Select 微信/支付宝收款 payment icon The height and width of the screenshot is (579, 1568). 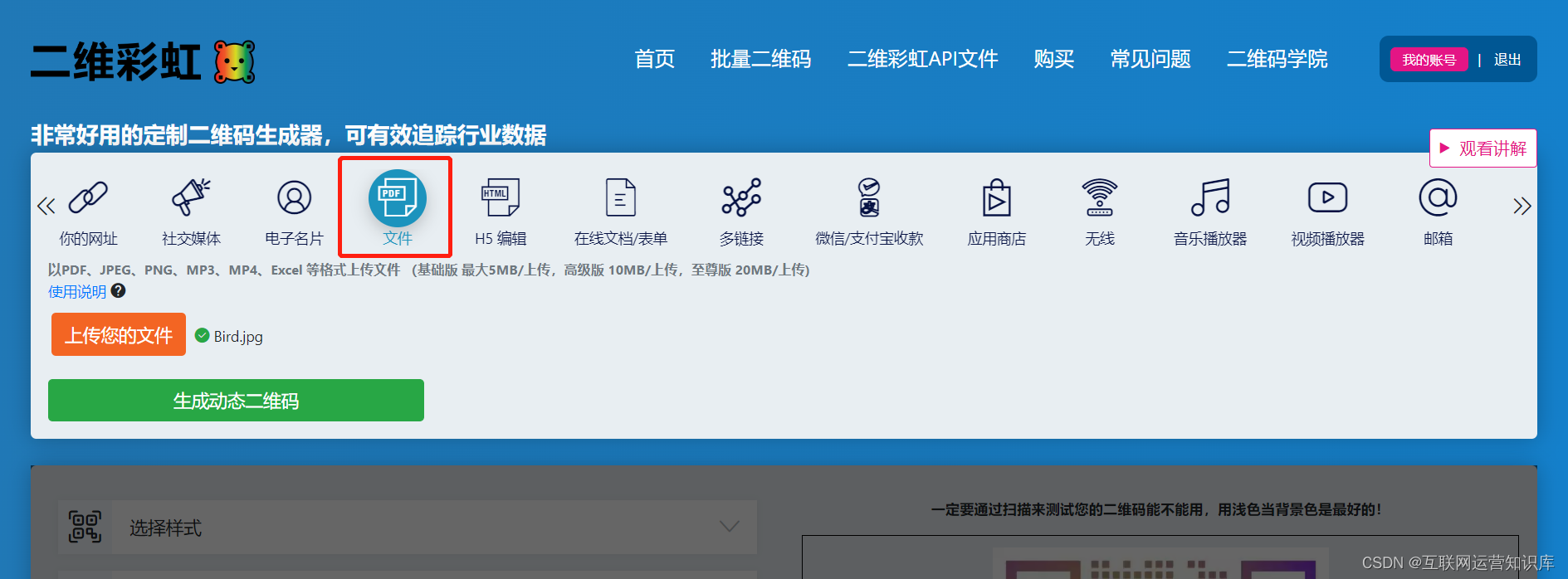coord(869,198)
